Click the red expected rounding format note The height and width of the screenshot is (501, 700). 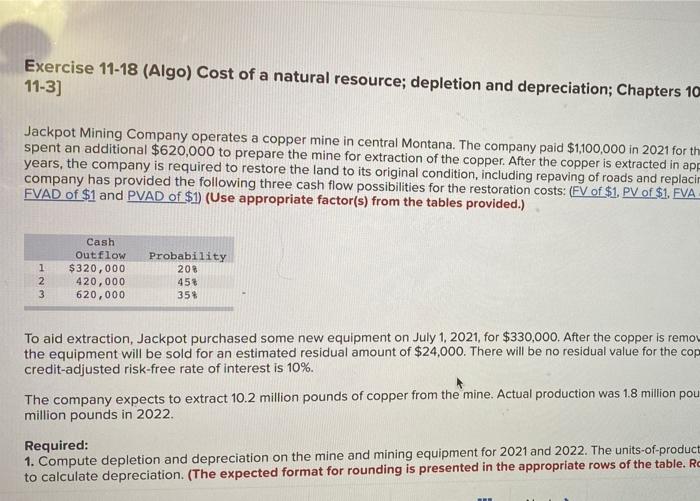point(444,468)
